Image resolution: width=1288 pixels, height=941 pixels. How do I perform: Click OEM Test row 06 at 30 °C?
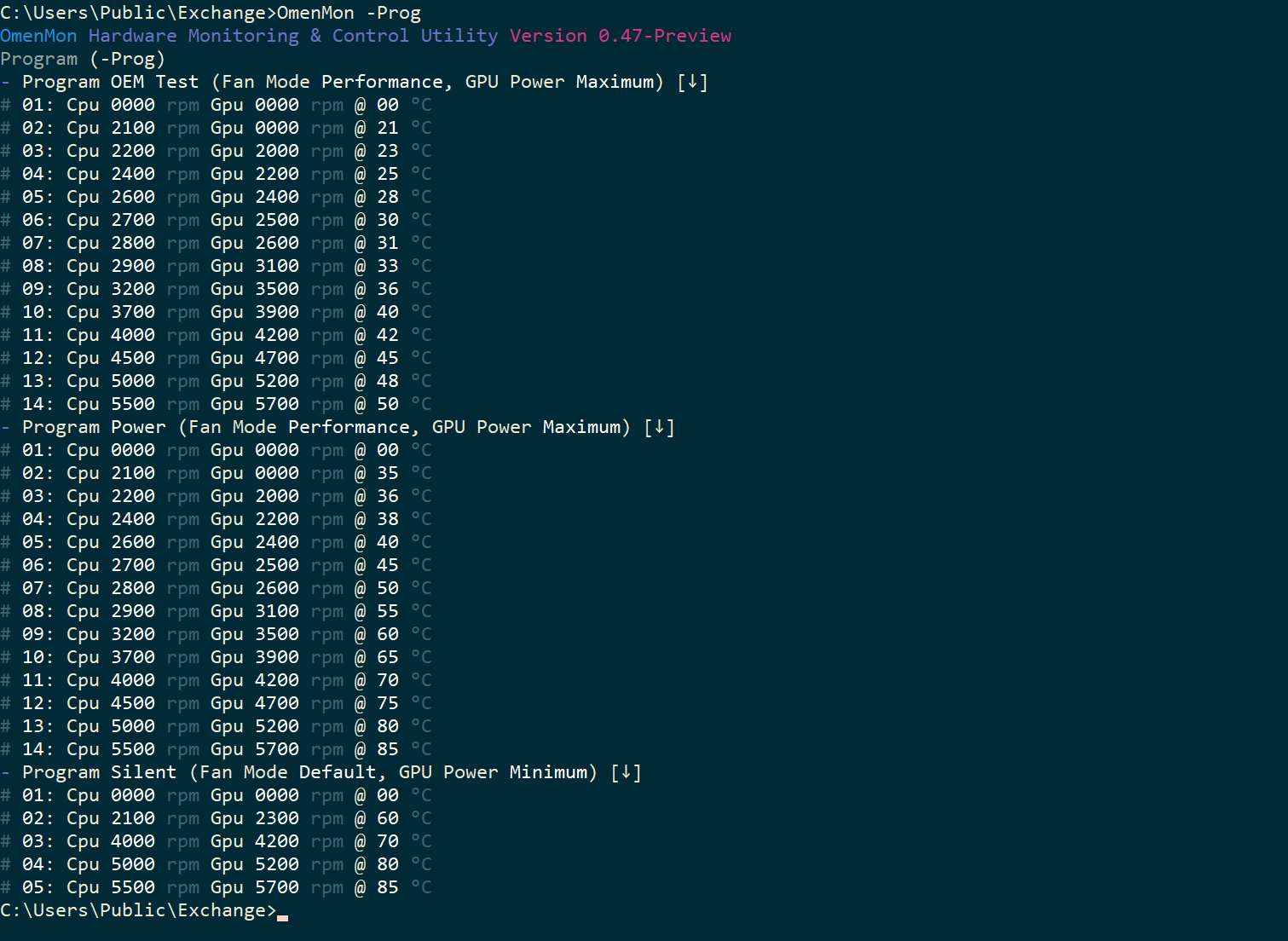coord(216,220)
